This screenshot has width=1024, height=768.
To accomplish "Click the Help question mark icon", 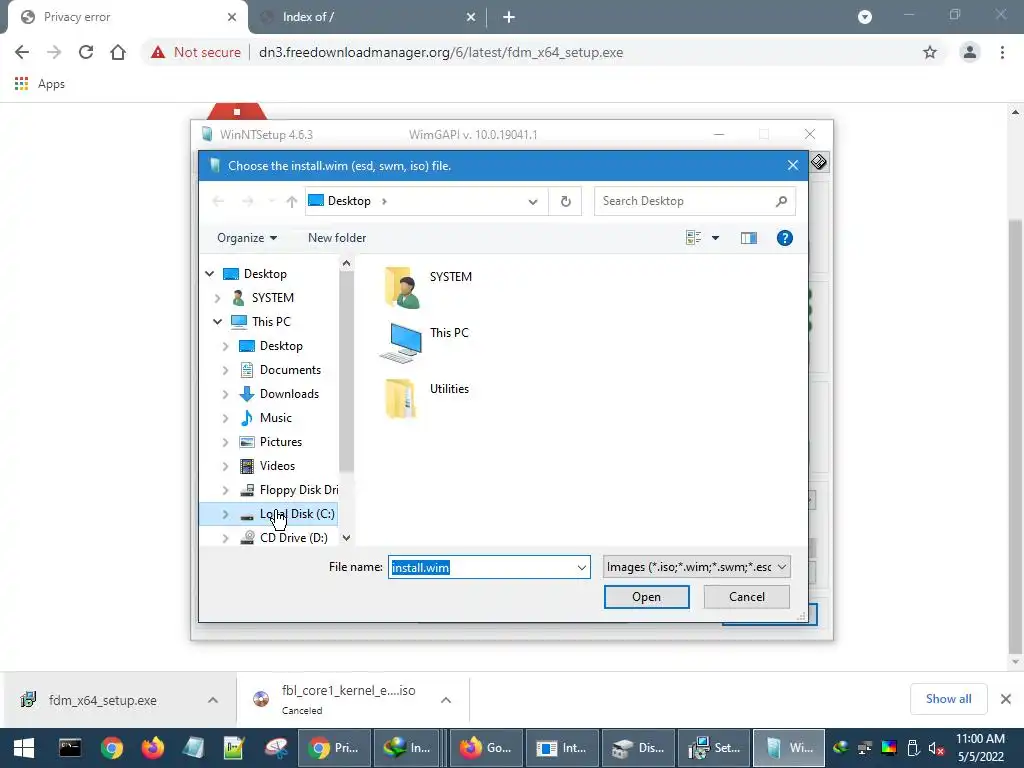I will coord(784,238).
